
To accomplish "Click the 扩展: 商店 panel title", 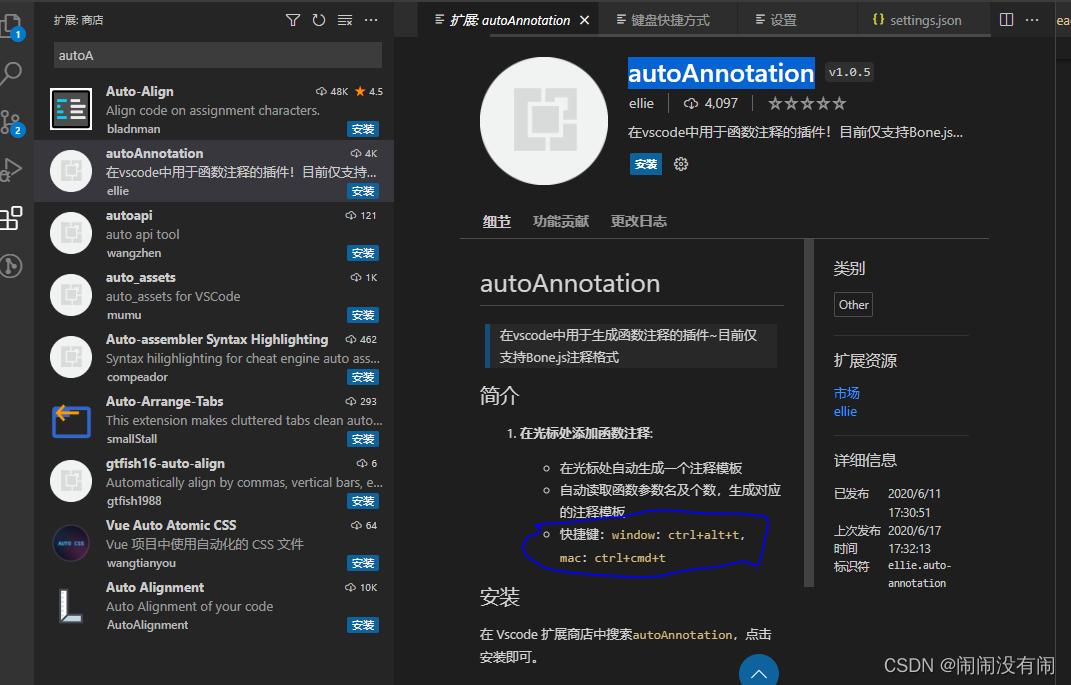I will point(79,20).
